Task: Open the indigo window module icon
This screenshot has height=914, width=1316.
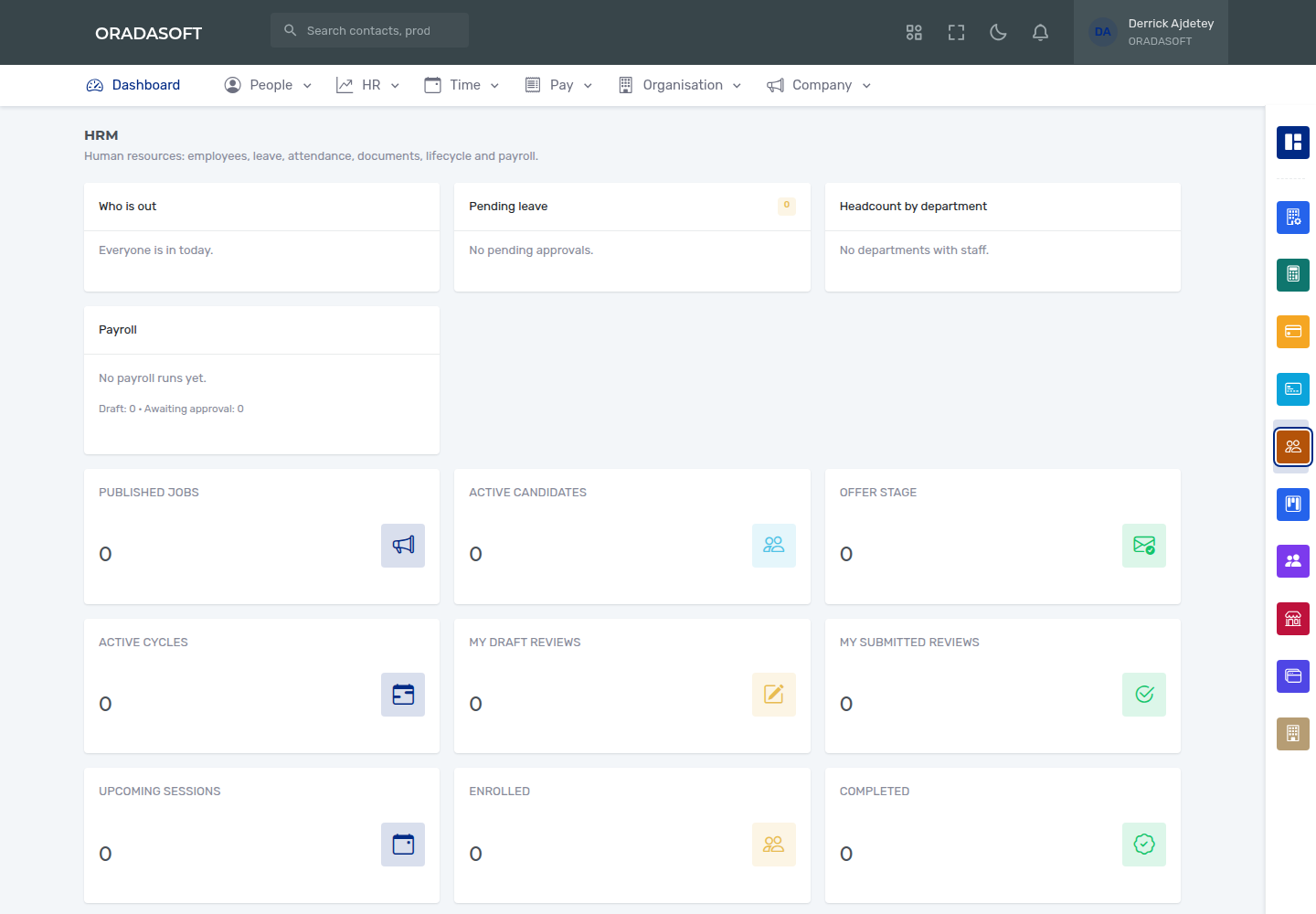Action: [1293, 676]
